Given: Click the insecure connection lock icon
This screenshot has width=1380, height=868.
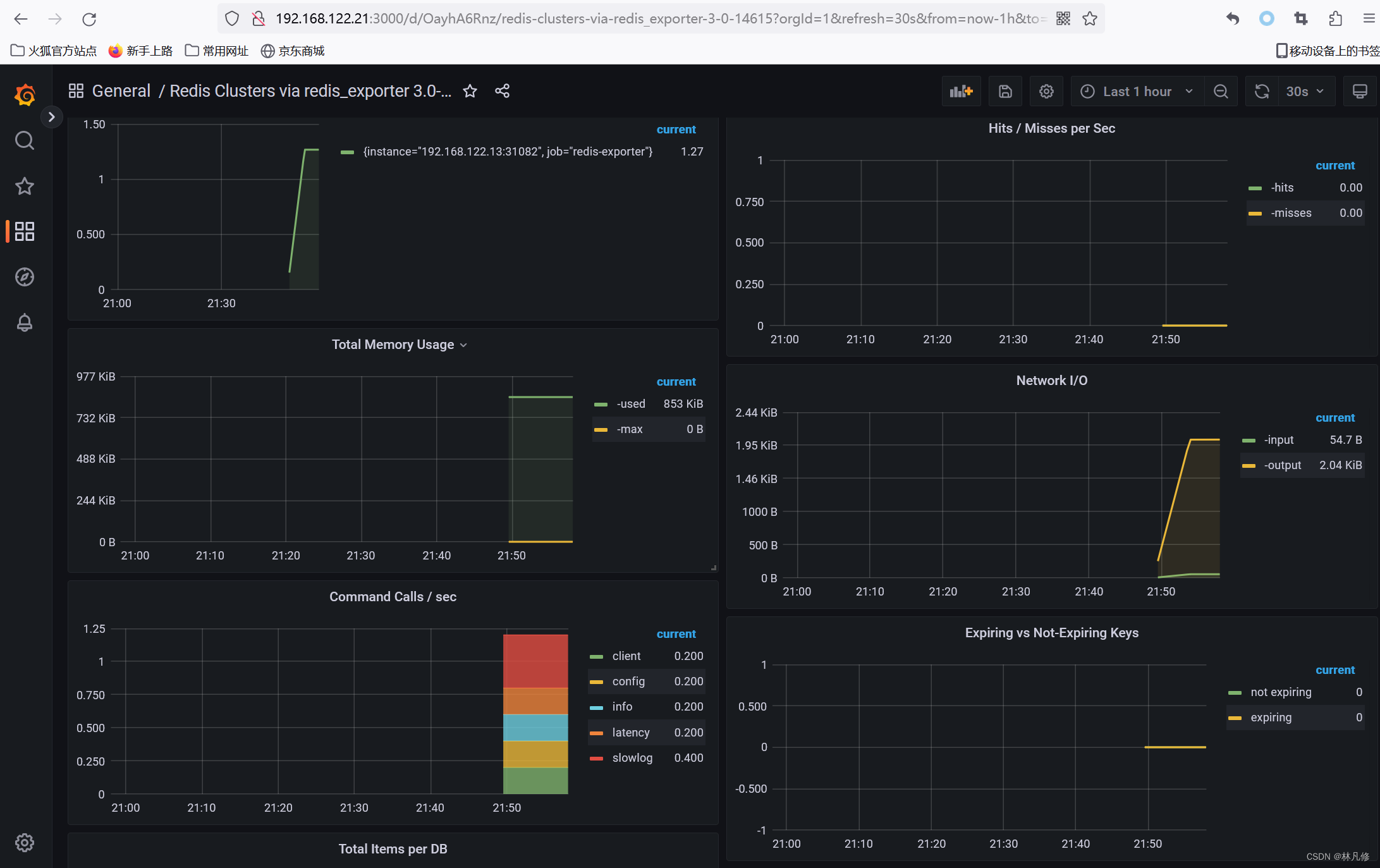Looking at the screenshot, I should coord(259,19).
